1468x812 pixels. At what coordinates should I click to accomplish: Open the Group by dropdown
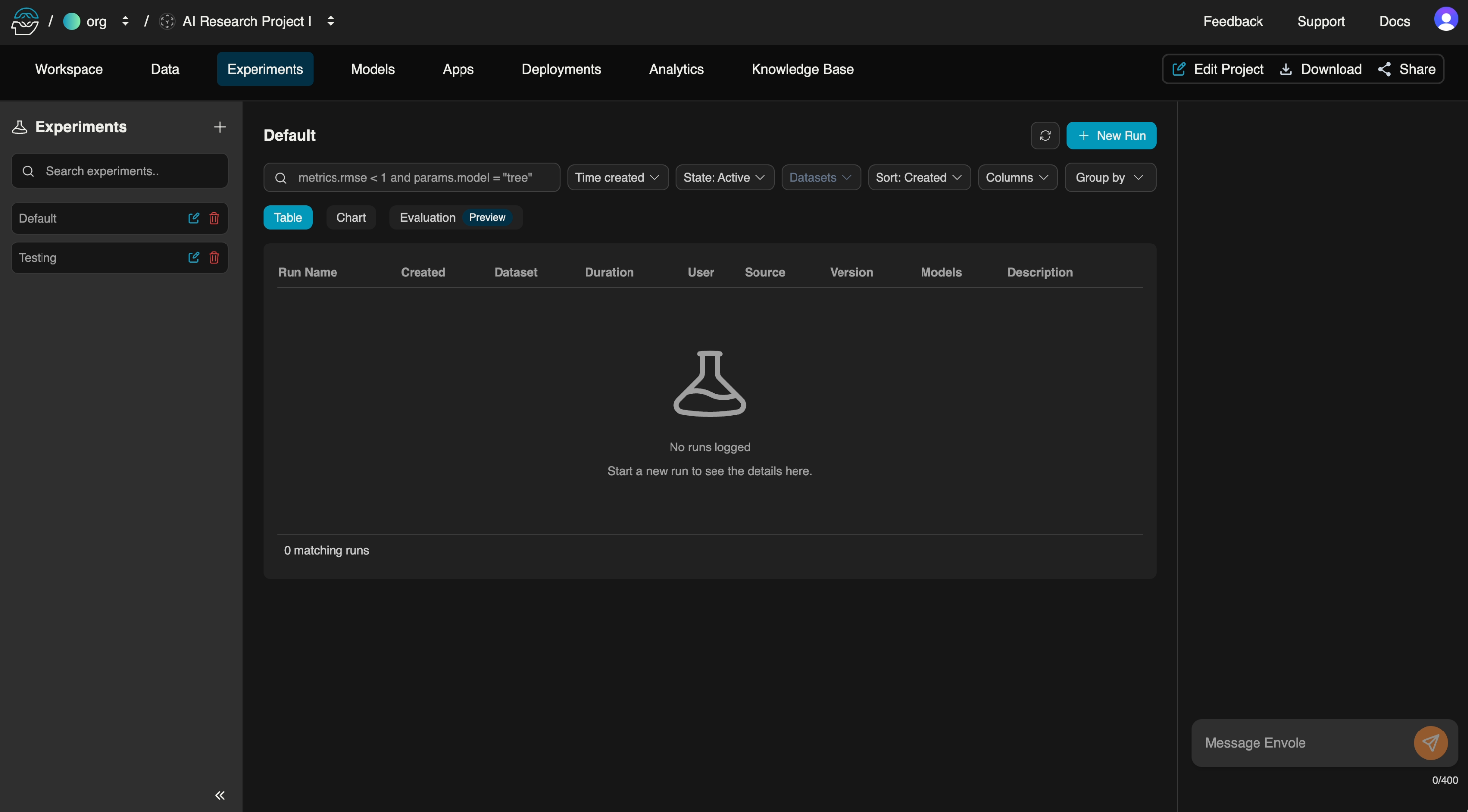coord(1110,178)
